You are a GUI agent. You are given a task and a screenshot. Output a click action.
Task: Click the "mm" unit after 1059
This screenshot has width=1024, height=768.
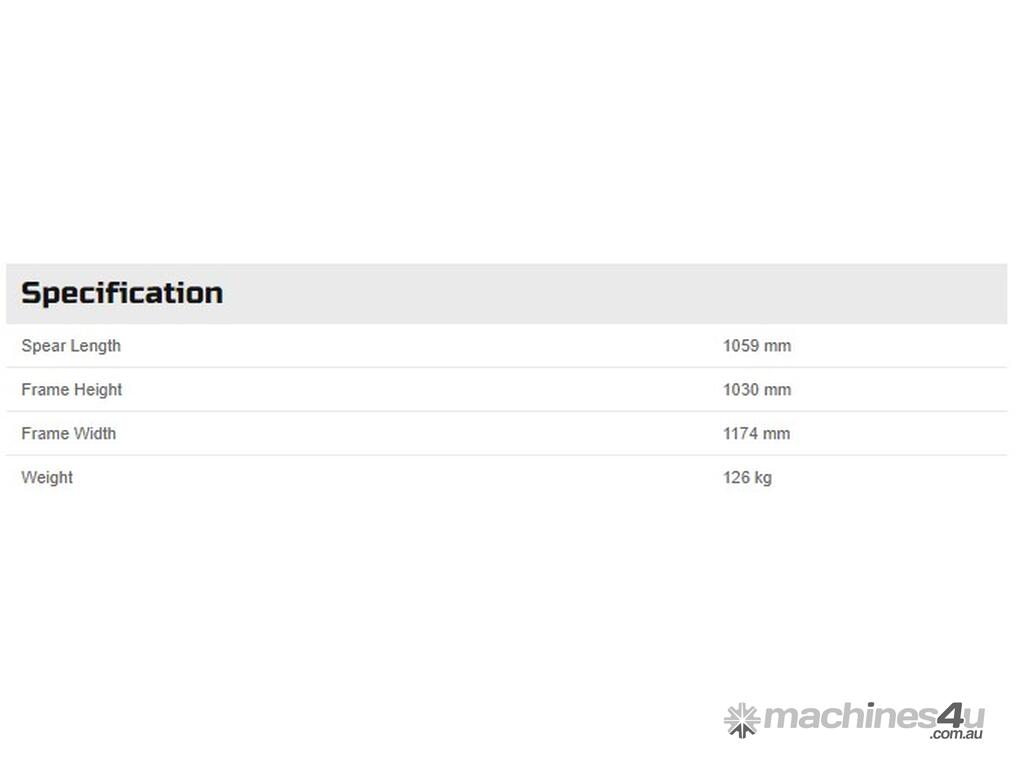[778, 346]
